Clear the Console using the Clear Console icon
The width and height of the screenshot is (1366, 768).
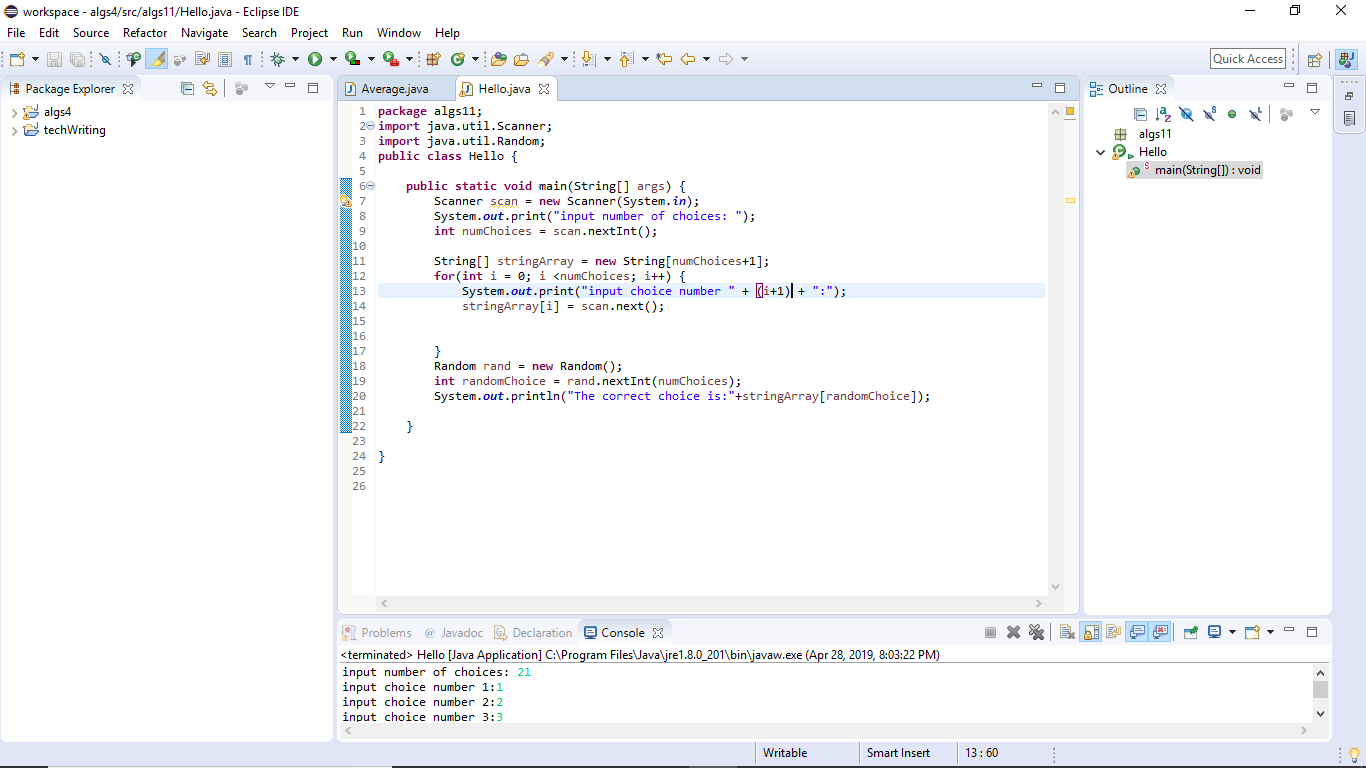point(1065,632)
